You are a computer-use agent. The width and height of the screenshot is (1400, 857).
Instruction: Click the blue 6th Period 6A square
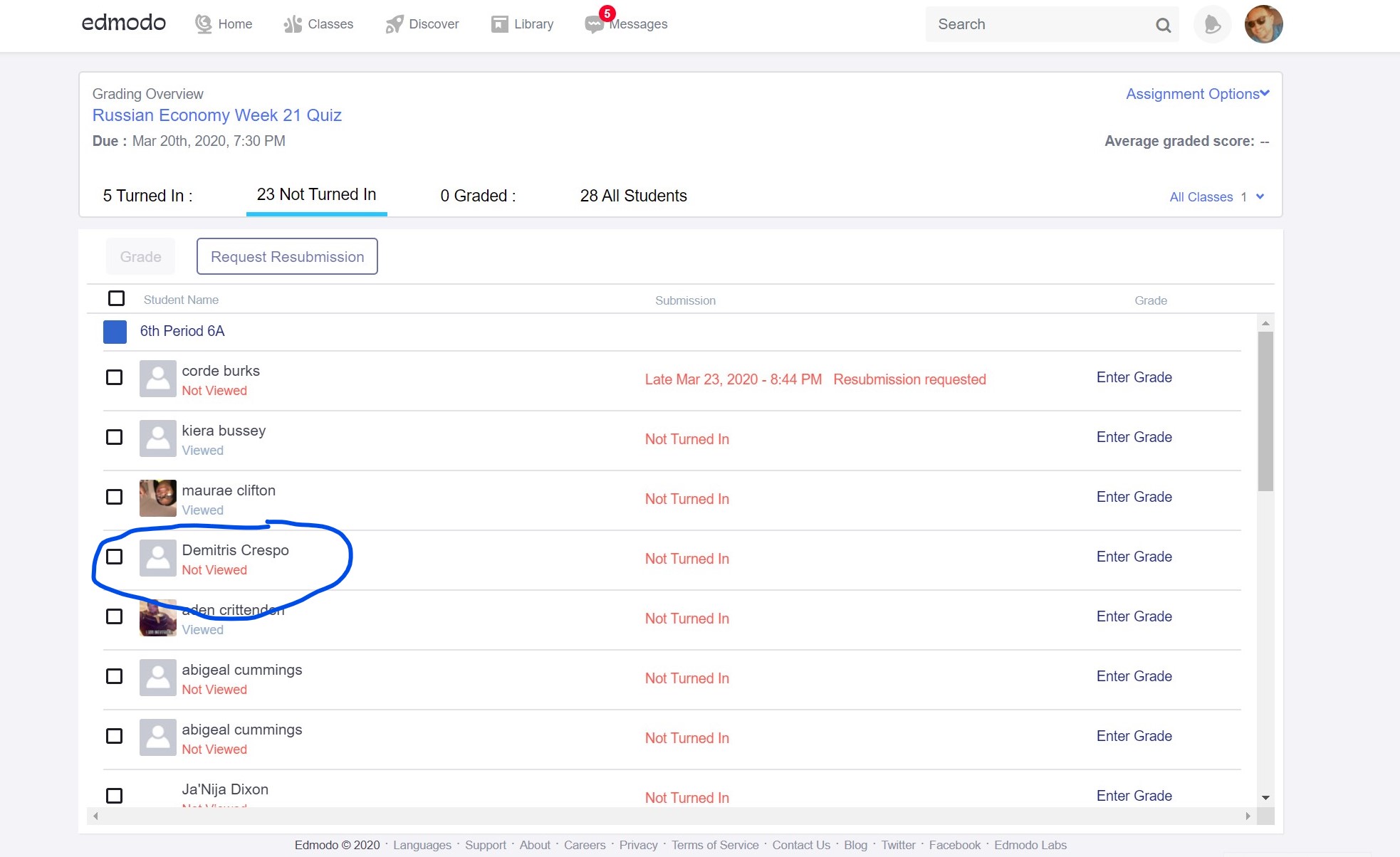tap(115, 332)
